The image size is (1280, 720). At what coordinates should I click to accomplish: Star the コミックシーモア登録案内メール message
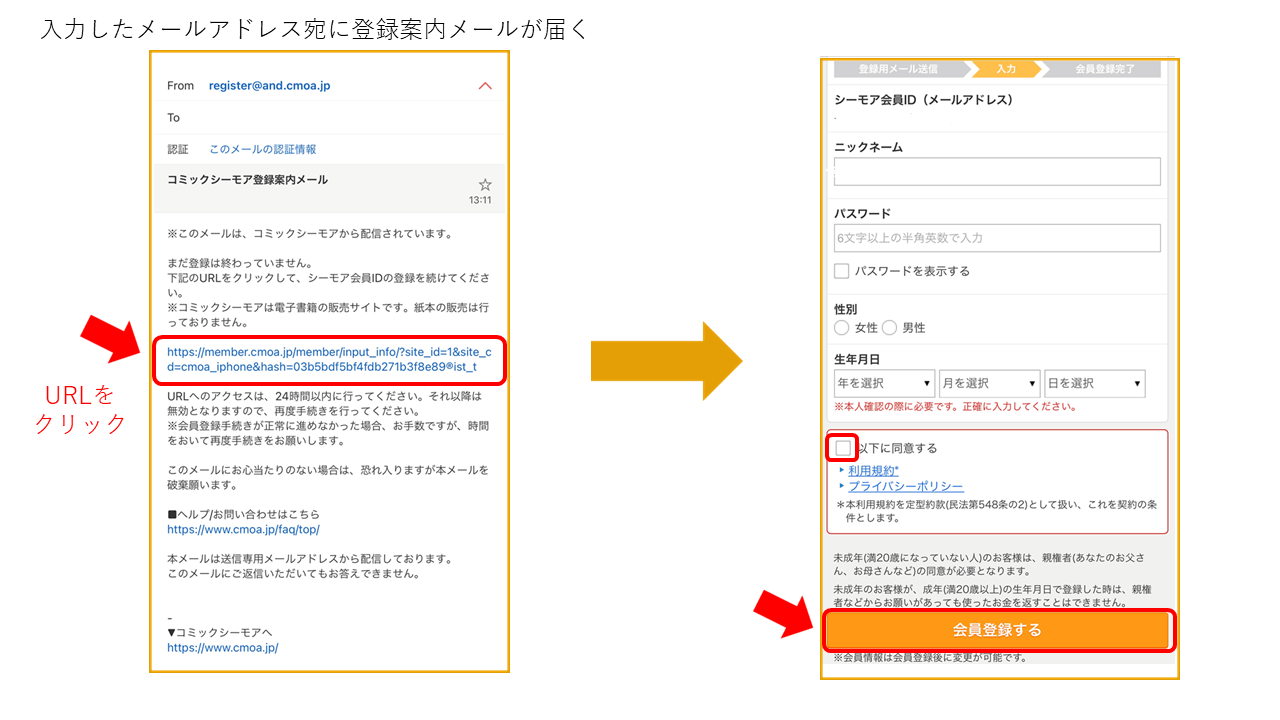click(485, 185)
